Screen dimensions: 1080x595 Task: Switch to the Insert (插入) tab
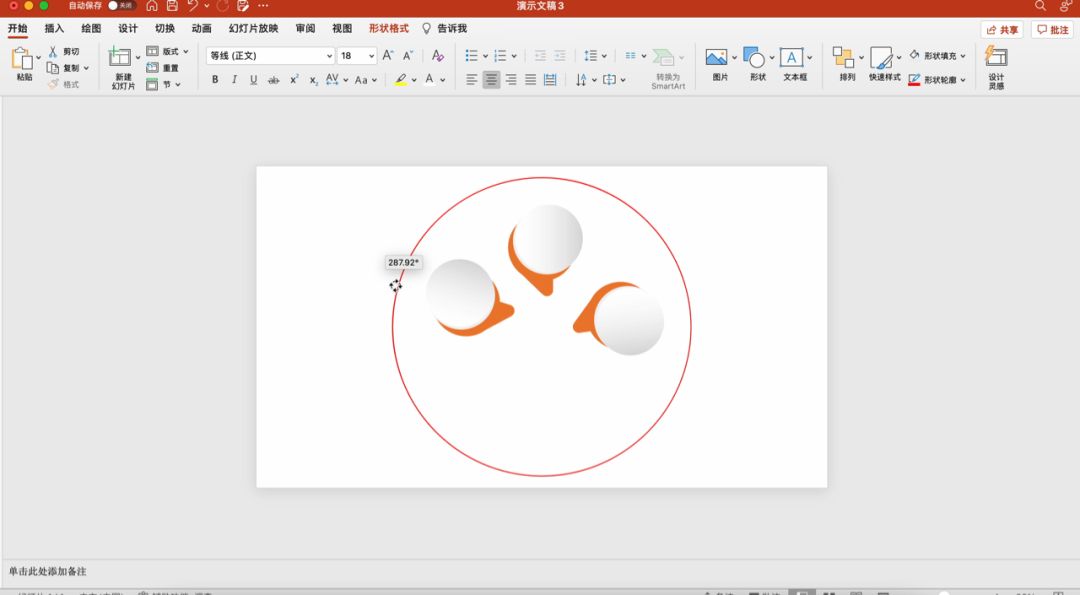(54, 29)
